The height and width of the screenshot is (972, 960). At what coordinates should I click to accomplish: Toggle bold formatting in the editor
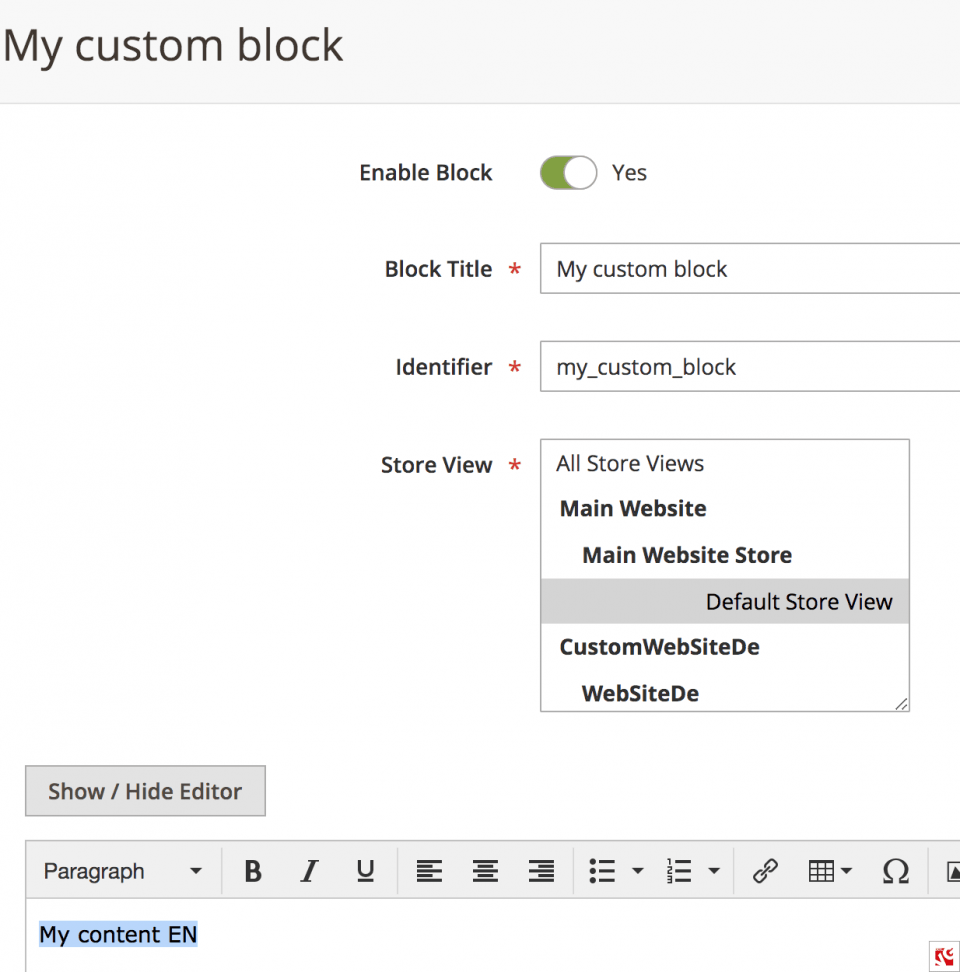[252, 871]
